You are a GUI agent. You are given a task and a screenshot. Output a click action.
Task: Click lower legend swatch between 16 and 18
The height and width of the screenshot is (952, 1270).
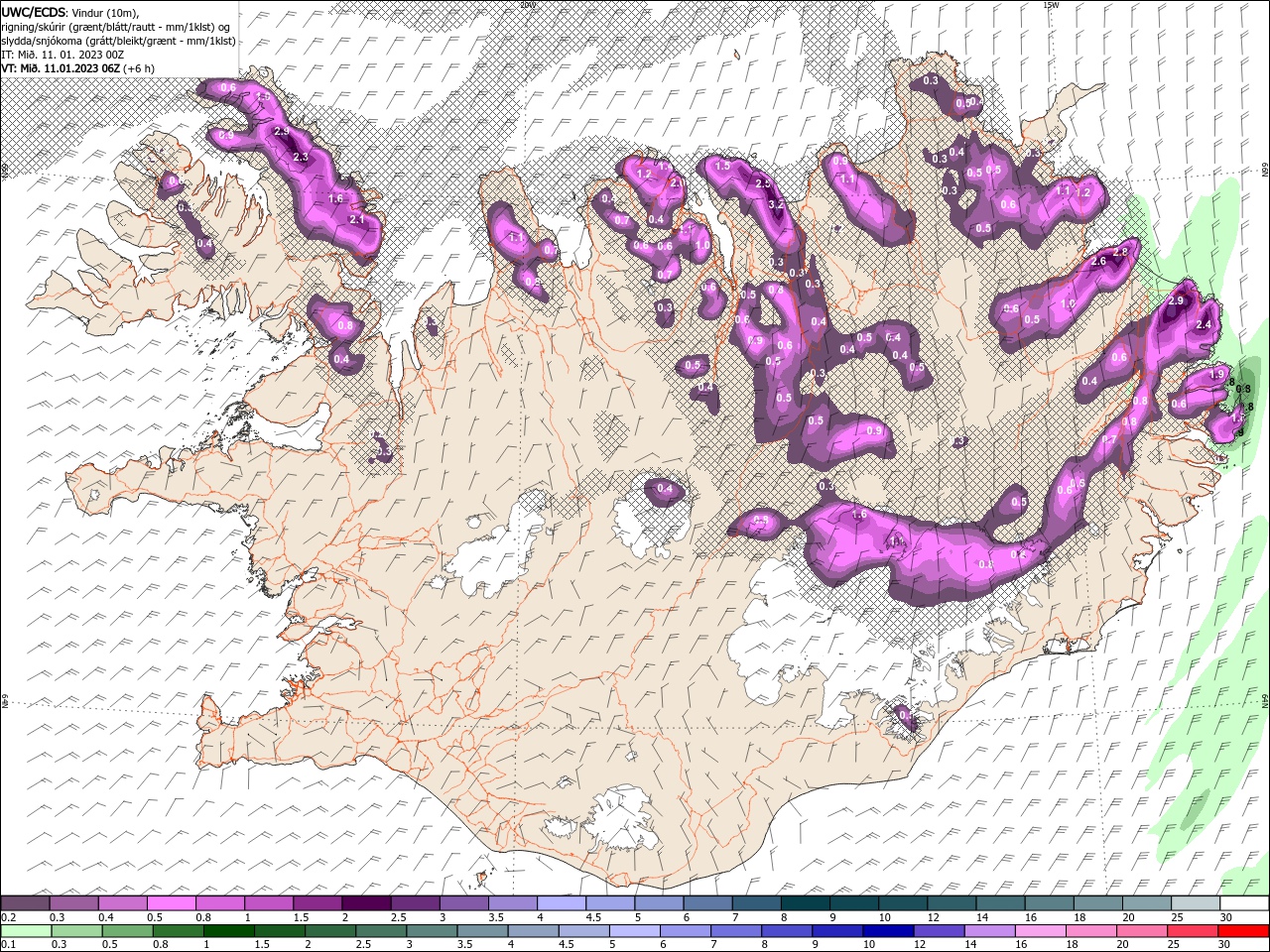click(1039, 931)
